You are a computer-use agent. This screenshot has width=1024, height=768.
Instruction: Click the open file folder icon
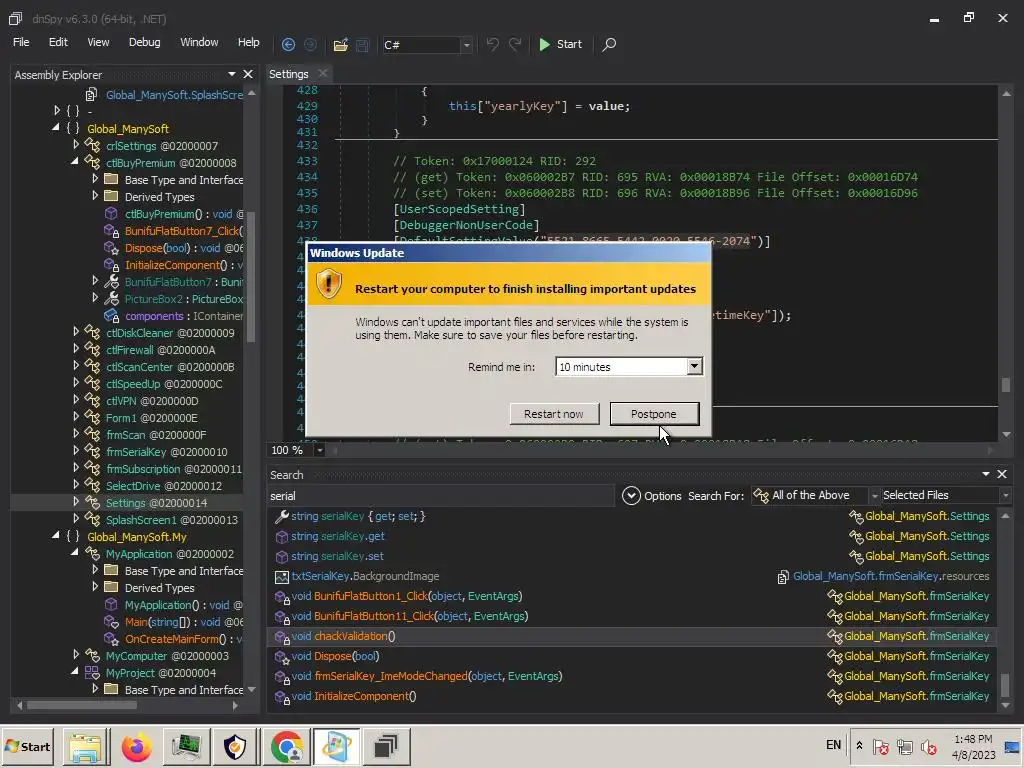(x=340, y=44)
